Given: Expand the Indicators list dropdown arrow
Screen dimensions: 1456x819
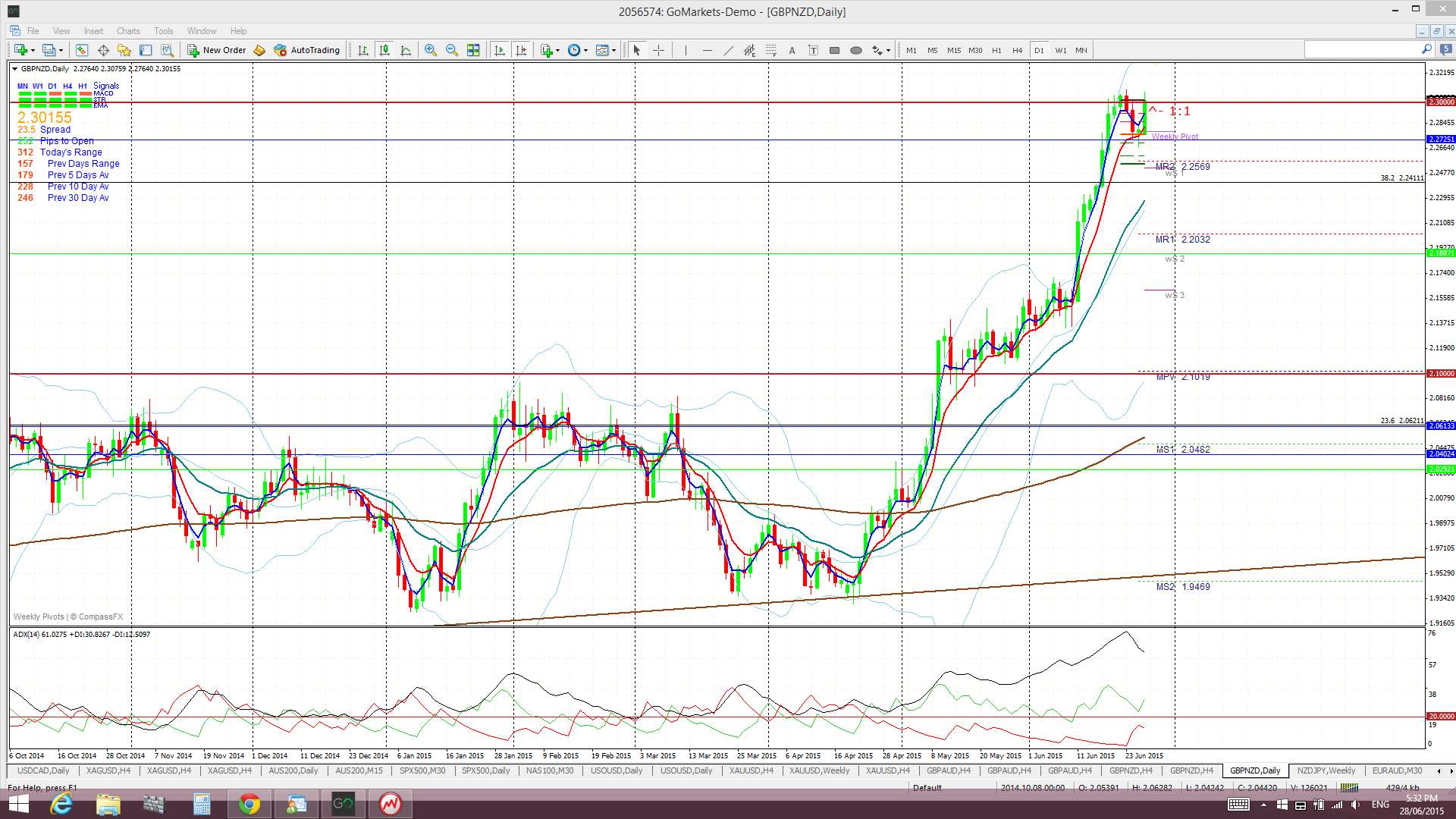Looking at the screenshot, I should pyautogui.click(x=557, y=50).
